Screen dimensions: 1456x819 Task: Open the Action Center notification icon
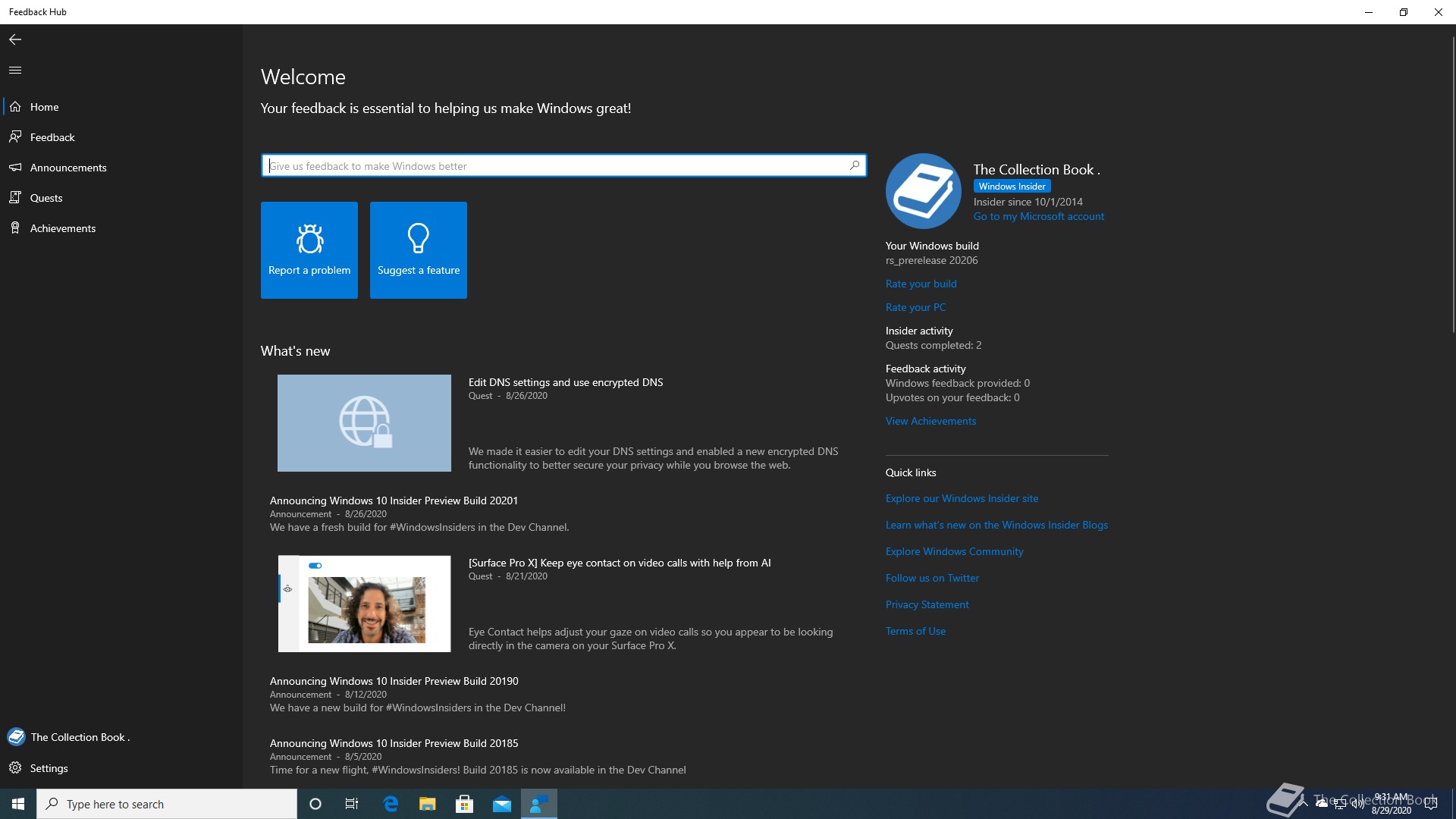point(1432,804)
